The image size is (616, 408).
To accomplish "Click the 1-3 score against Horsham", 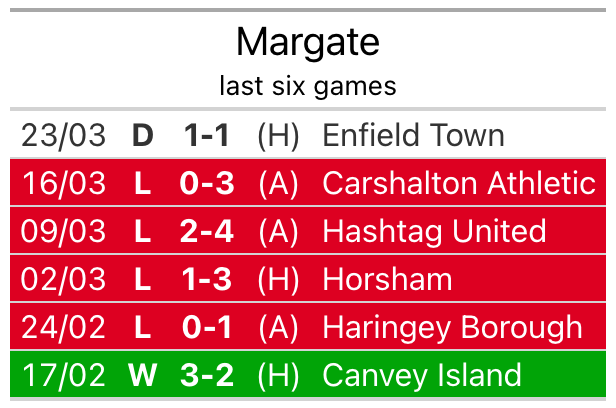I will coord(208,279).
